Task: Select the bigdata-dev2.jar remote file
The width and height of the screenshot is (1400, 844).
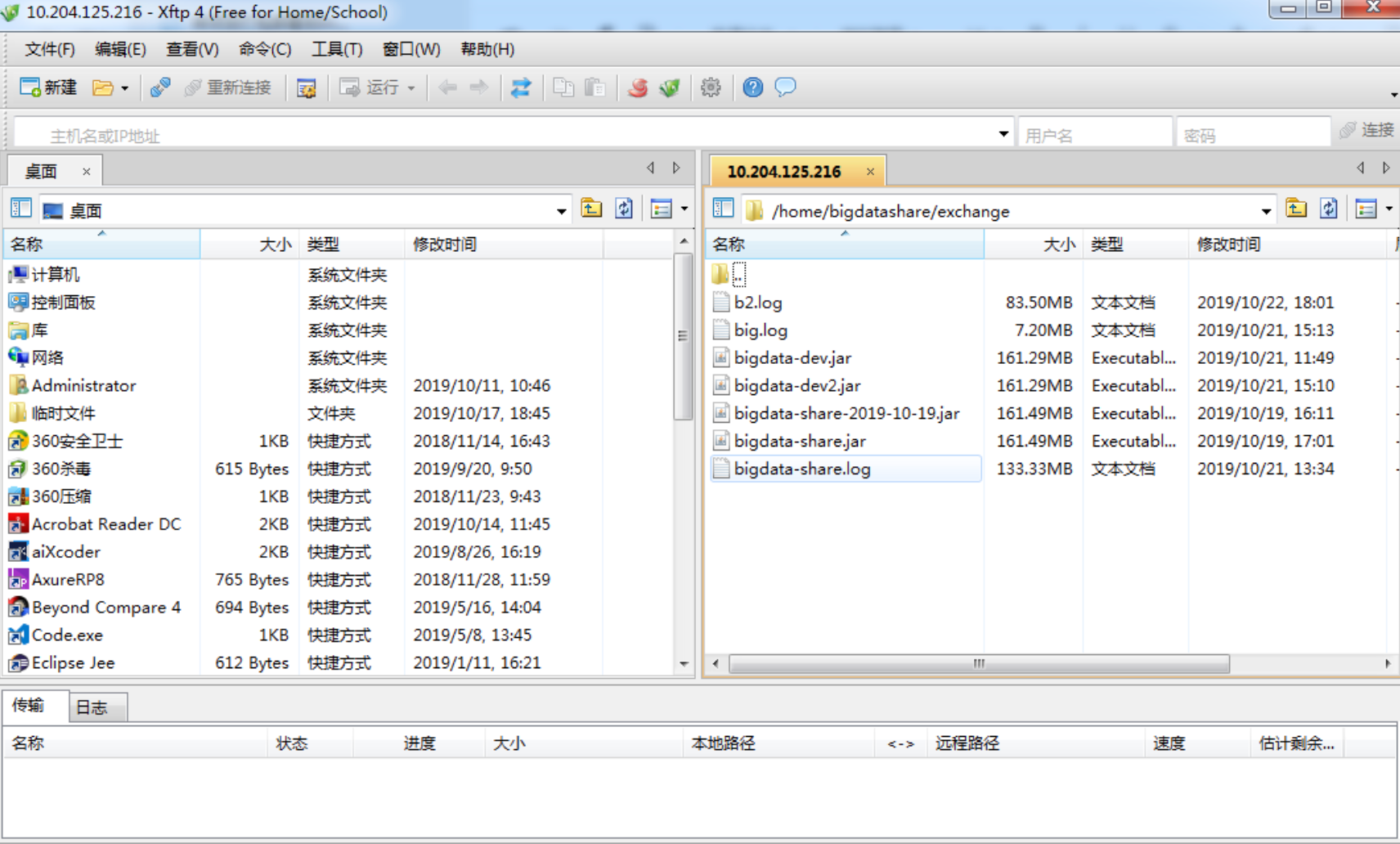Action: [796, 385]
